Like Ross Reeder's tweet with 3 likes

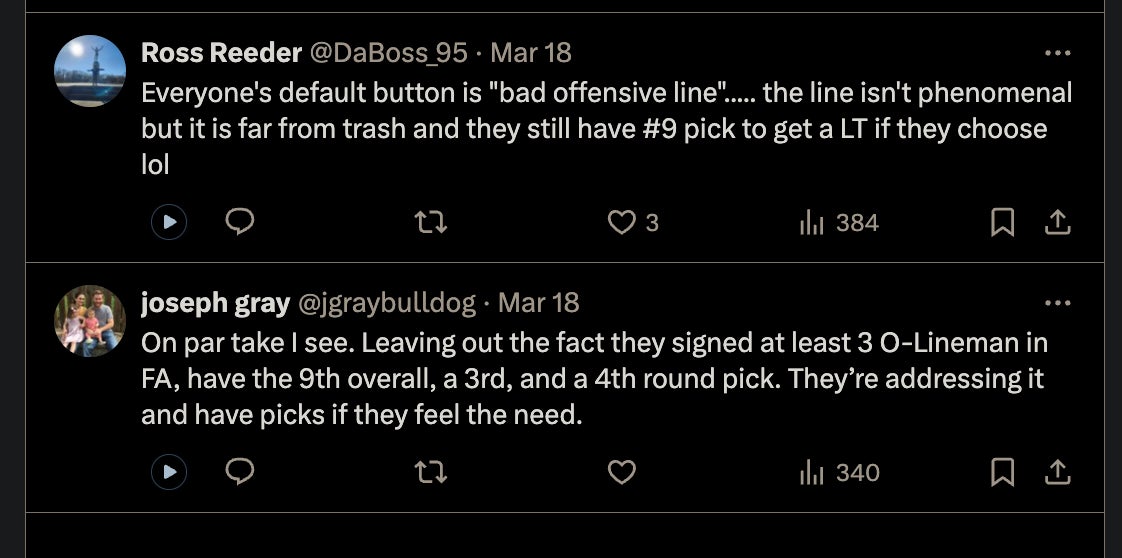(622, 222)
